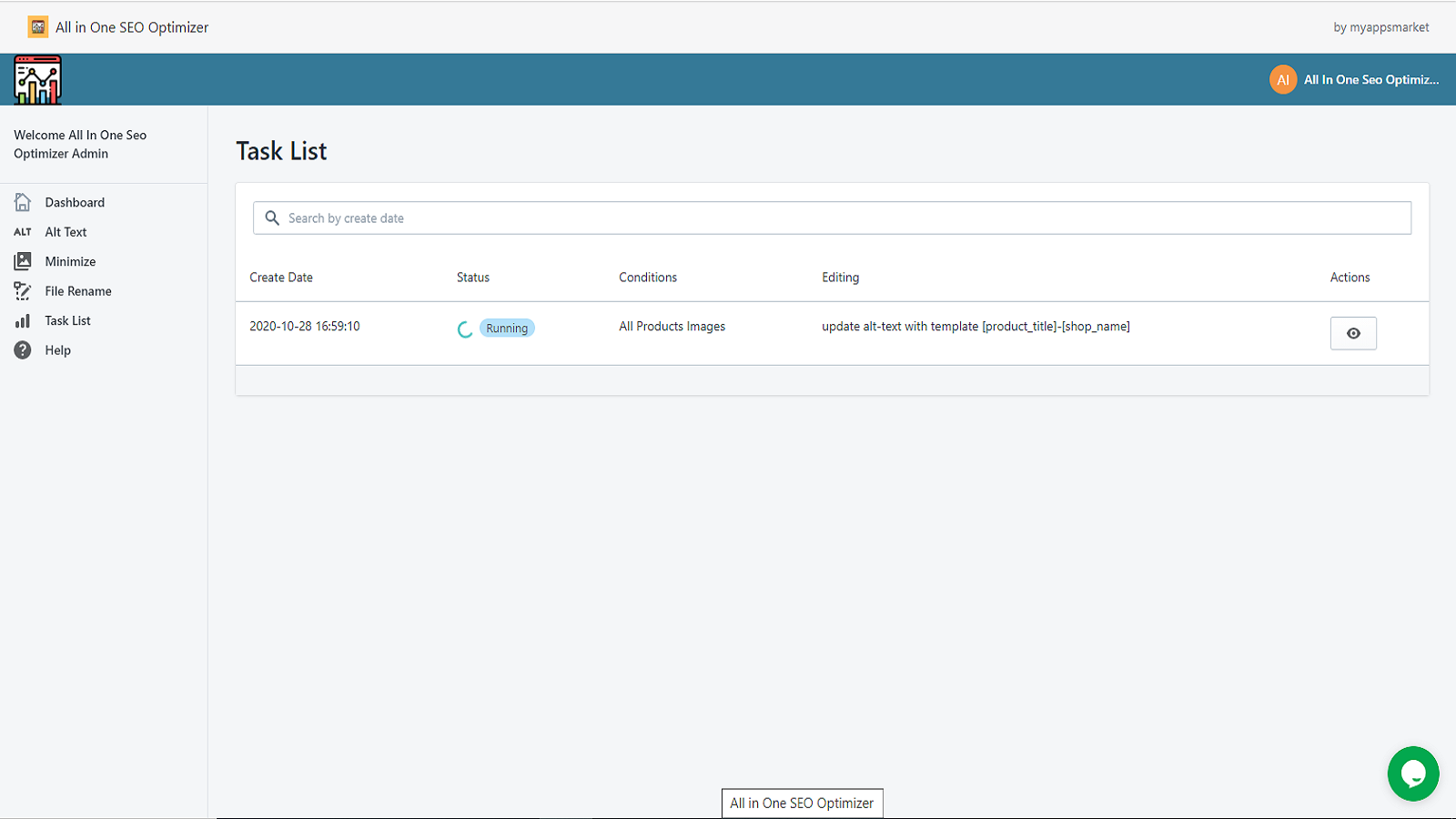Click the small orange app icon at top-left
Screen dimensions: 1456x819
37,27
